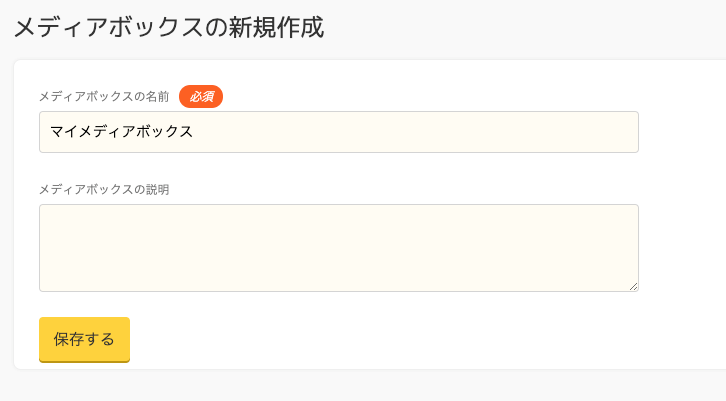Click the メディアボックスの説明 label
This screenshot has height=401, width=726.
coord(104,189)
